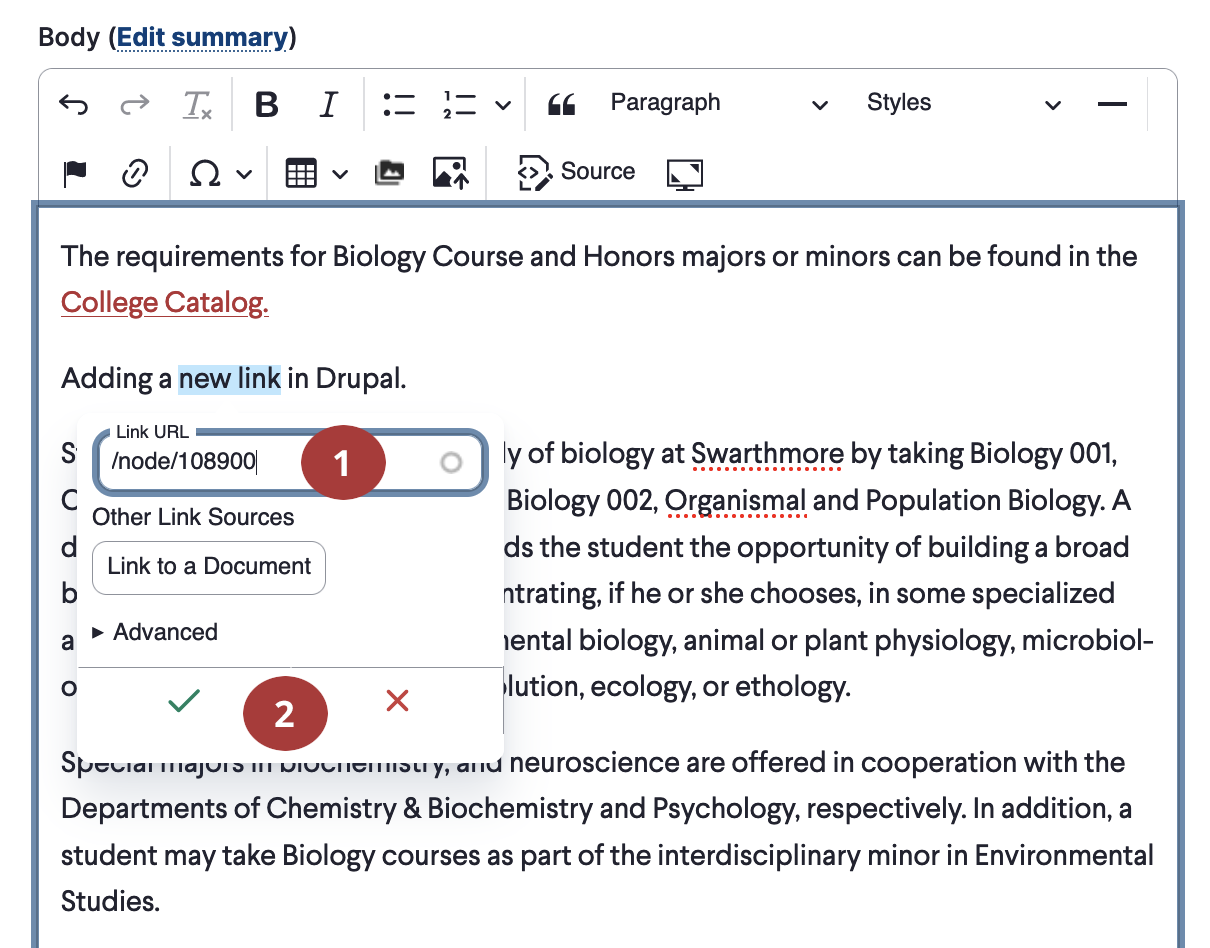The height and width of the screenshot is (948, 1210).
Task: Remove formatting with the Tx icon
Action: pos(197,104)
